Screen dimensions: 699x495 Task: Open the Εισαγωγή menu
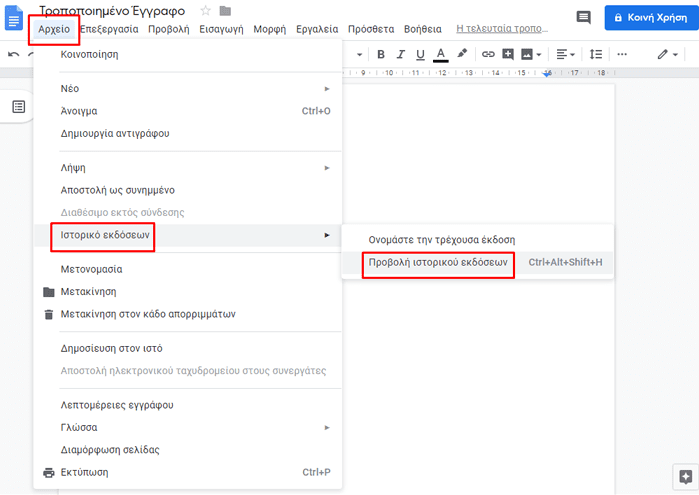(x=221, y=29)
